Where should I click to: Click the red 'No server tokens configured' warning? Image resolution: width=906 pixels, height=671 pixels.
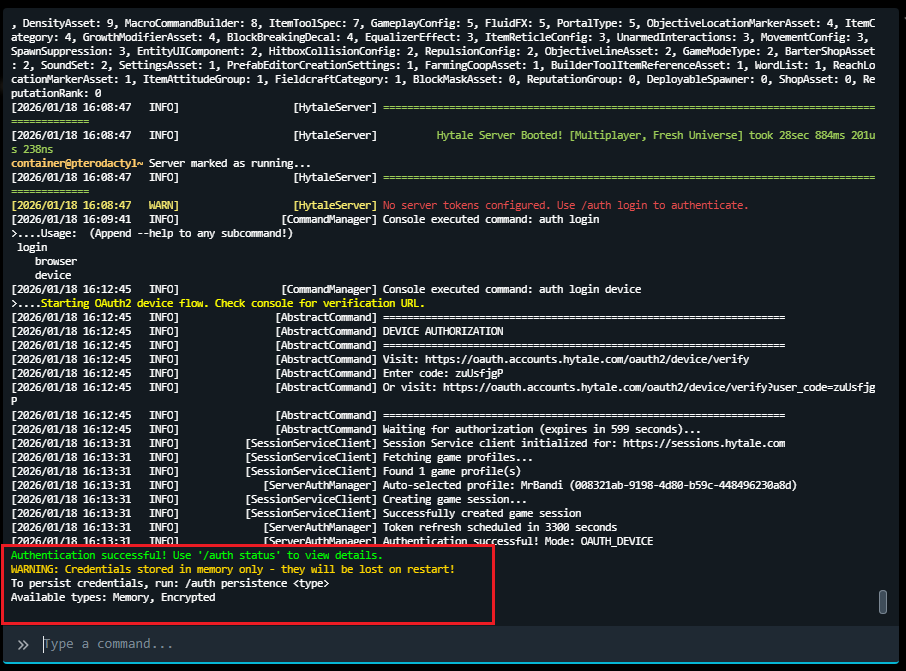(x=565, y=205)
